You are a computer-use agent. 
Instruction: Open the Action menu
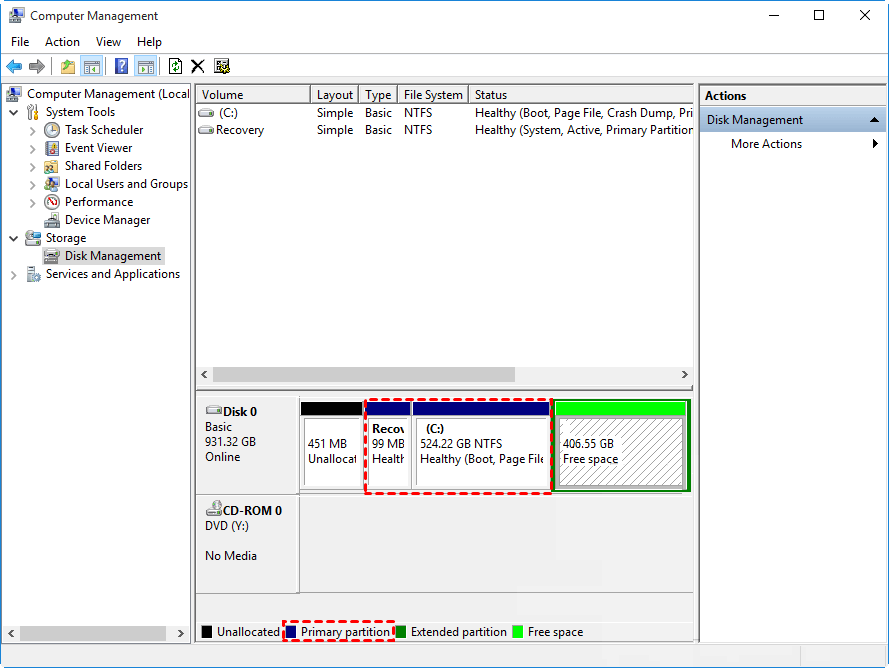pos(62,42)
